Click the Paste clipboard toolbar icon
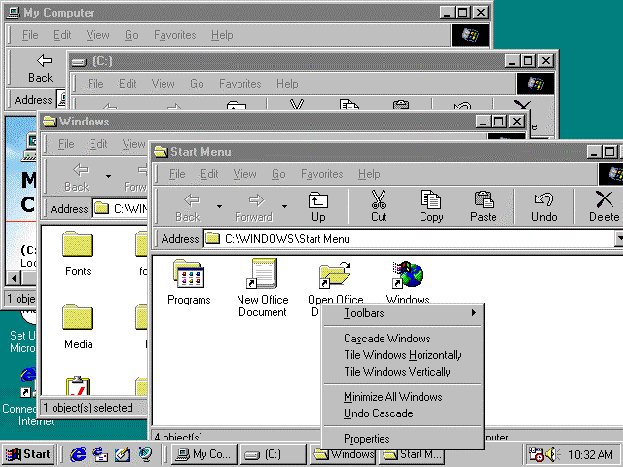Viewport: 623px width, 467px height. (483, 206)
